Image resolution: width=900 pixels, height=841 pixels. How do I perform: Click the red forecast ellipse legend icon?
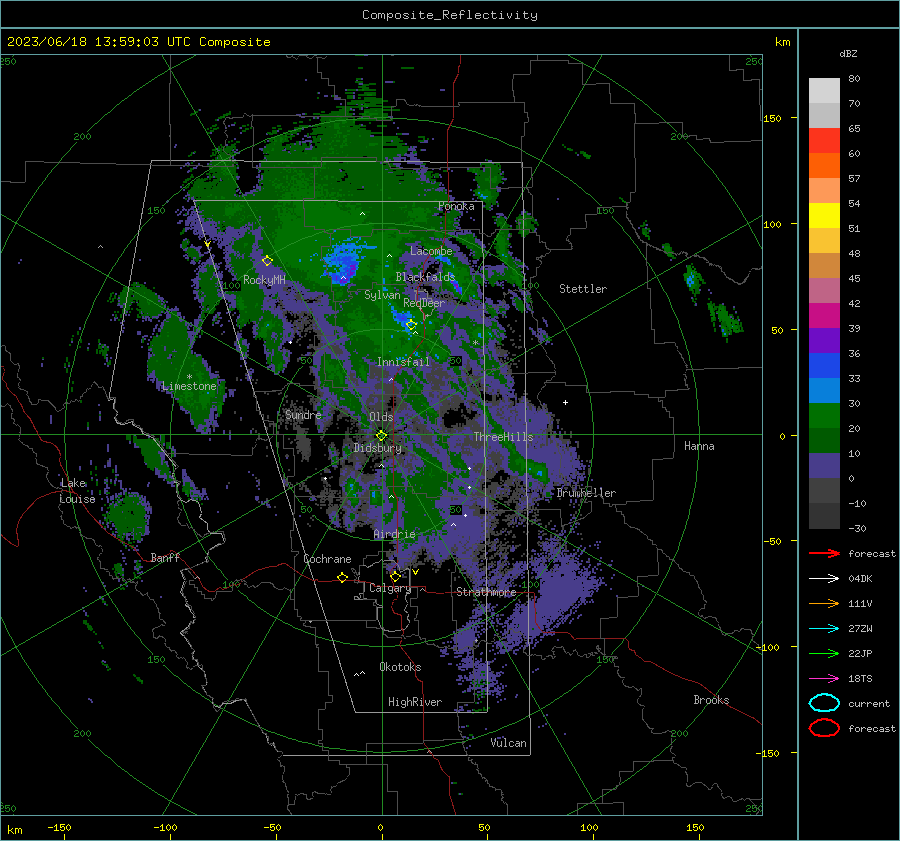coord(824,728)
